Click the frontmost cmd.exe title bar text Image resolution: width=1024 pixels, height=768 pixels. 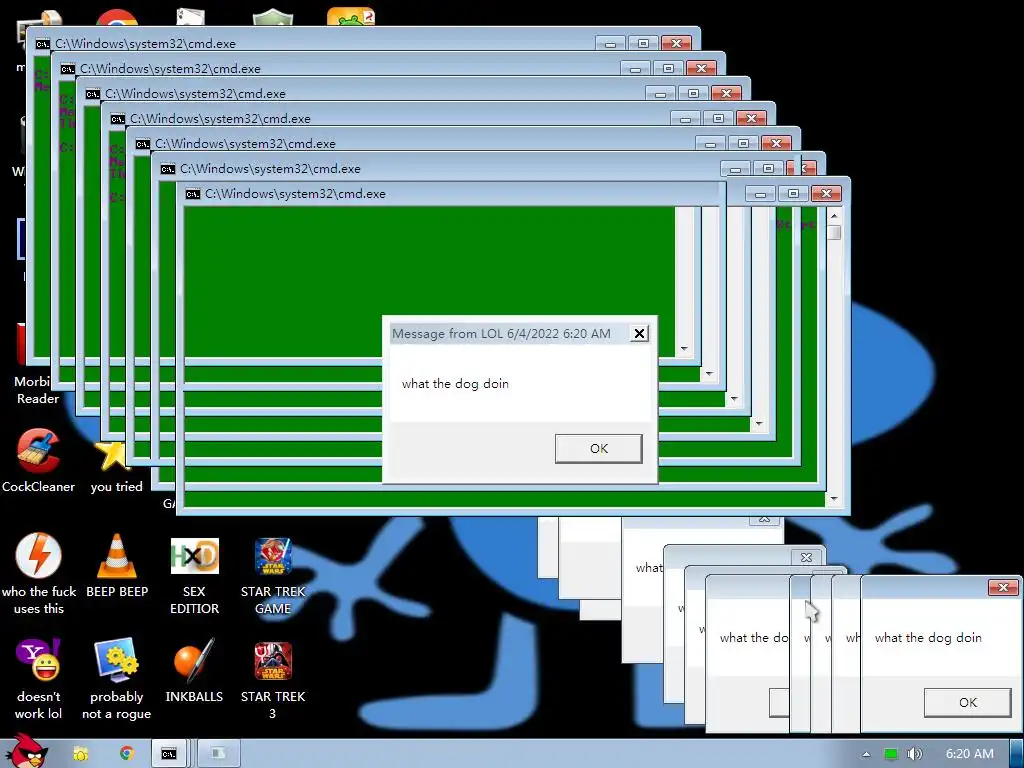click(x=295, y=194)
